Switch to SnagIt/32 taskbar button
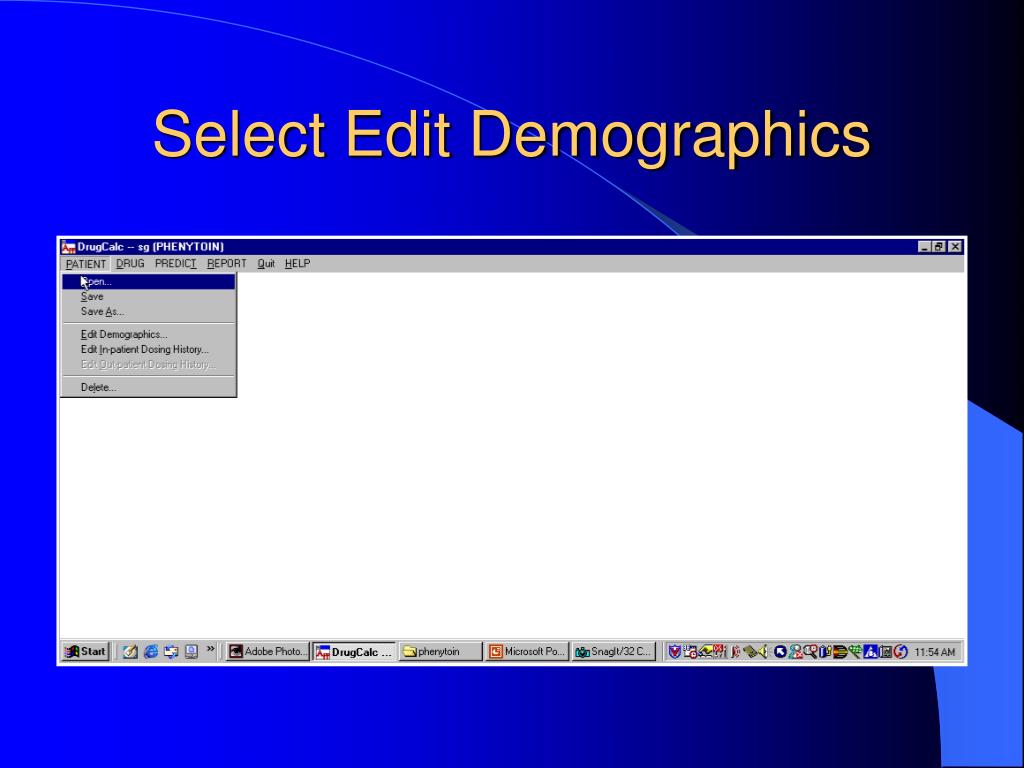The height and width of the screenshot is (768, 1024). pos(613,651)
